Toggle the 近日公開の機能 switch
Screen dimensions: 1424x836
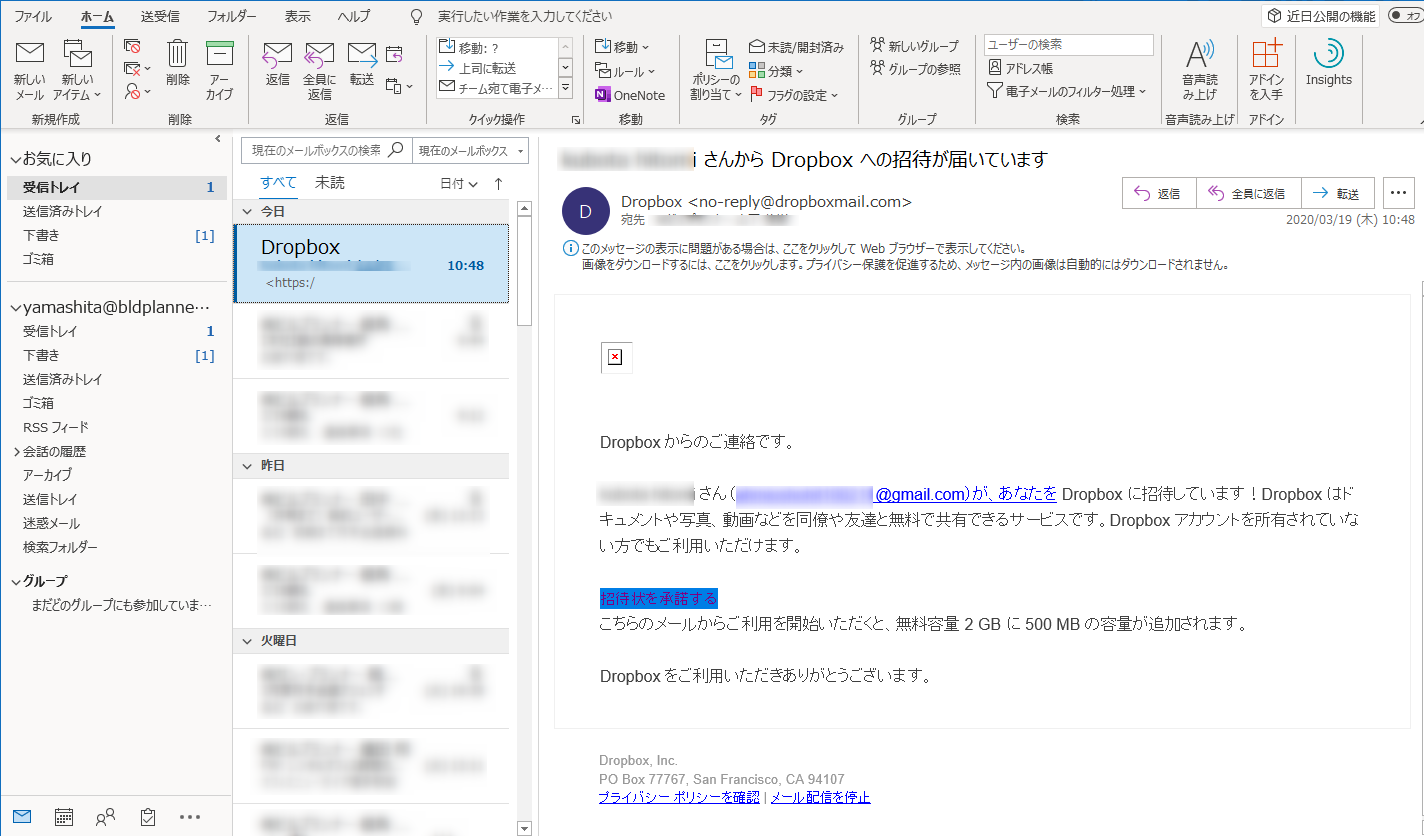click(x=1404, y=16)
